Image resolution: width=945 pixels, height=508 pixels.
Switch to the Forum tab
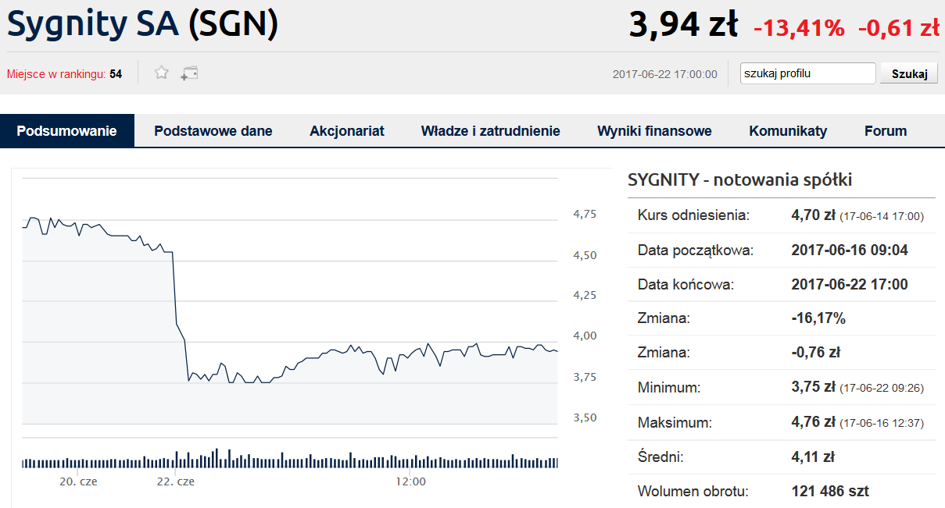tap(885, 131)
